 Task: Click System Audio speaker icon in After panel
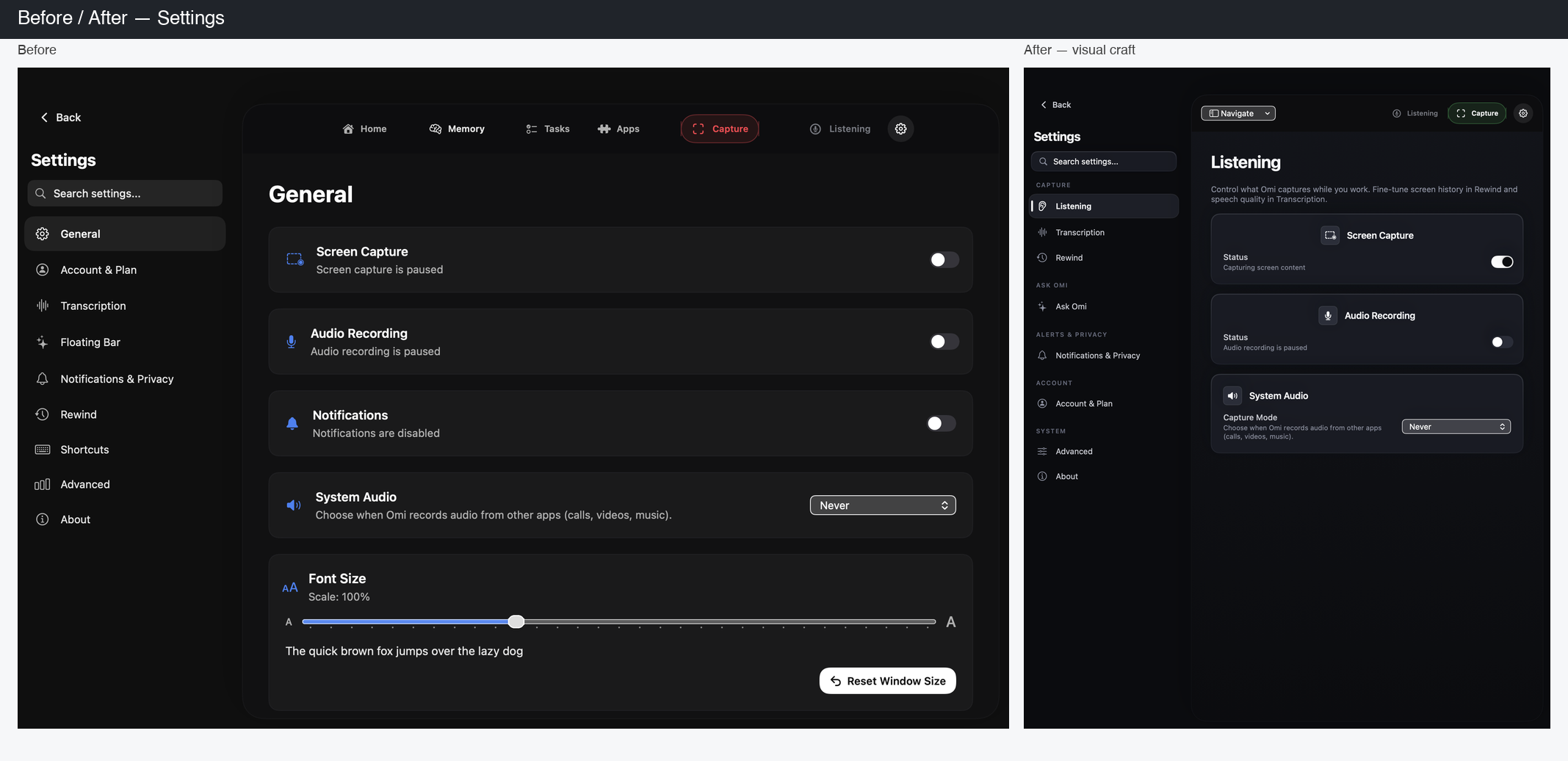point(1232,395)
